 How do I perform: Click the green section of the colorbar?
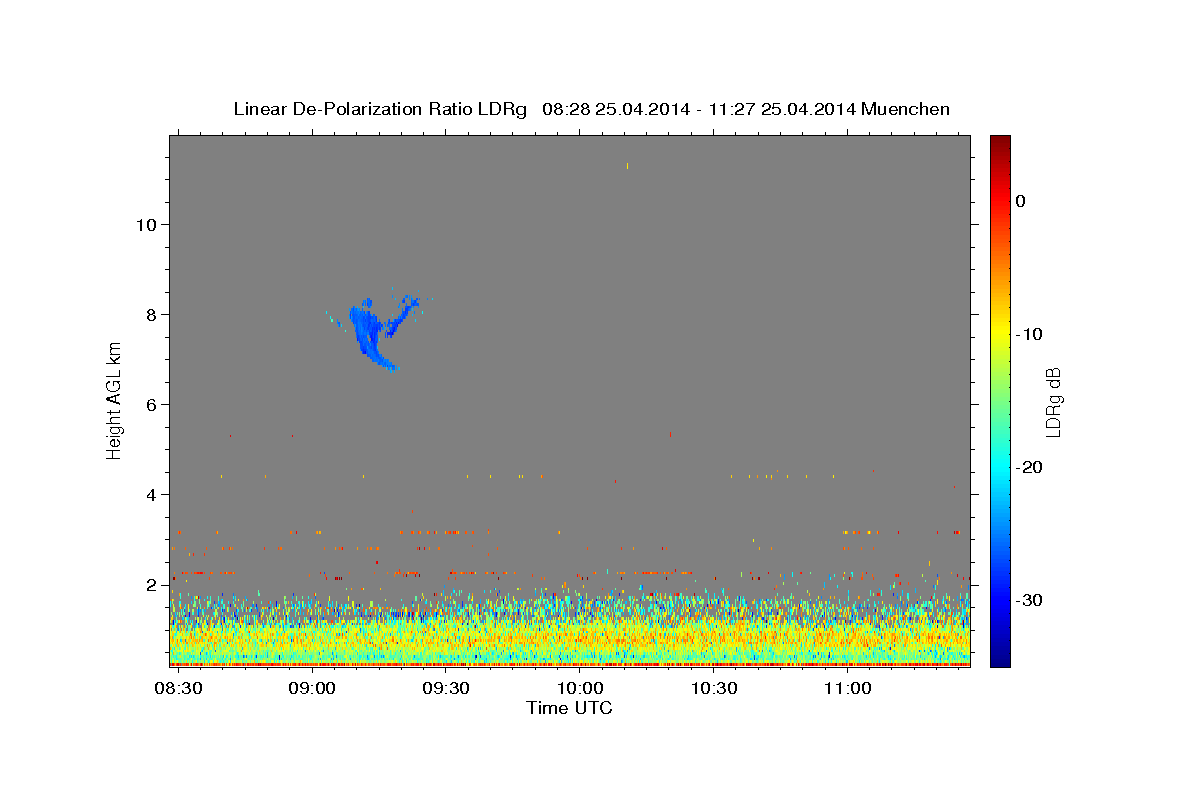coord(1000,400)
